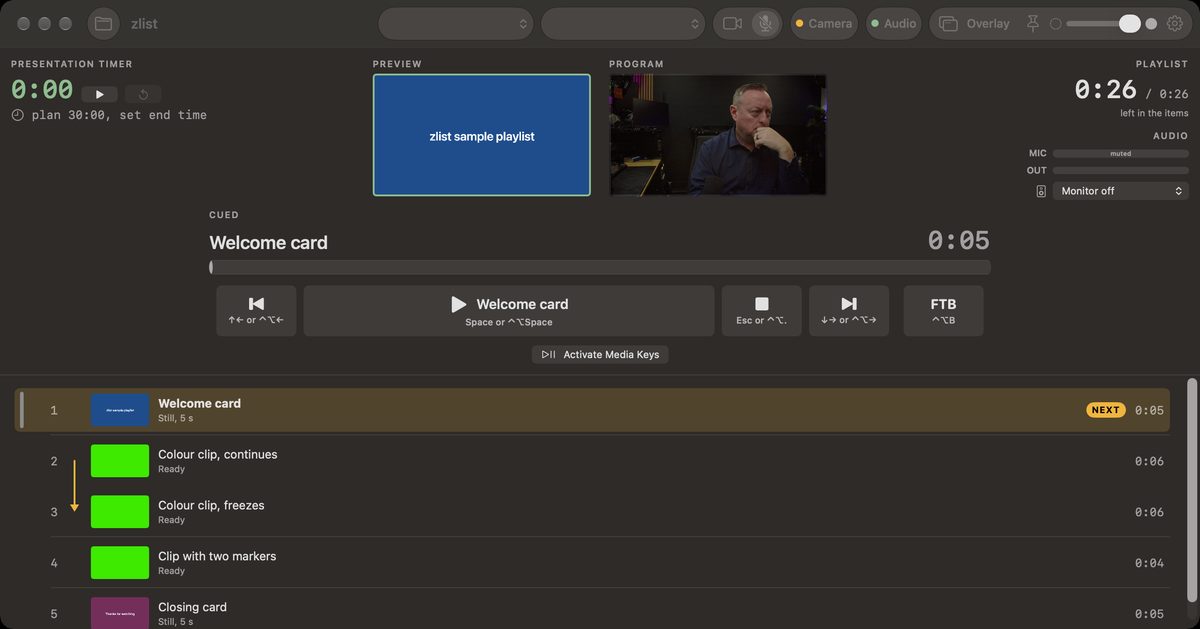This screenshot has height=629, width=1200.
Task: Start the presentation timer
Action: [100, 94]
